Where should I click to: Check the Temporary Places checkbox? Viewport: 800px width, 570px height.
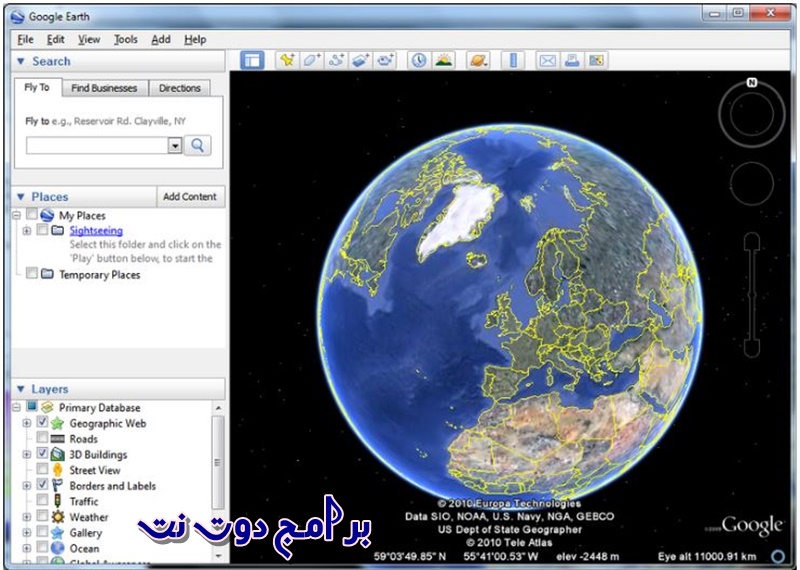32,273
